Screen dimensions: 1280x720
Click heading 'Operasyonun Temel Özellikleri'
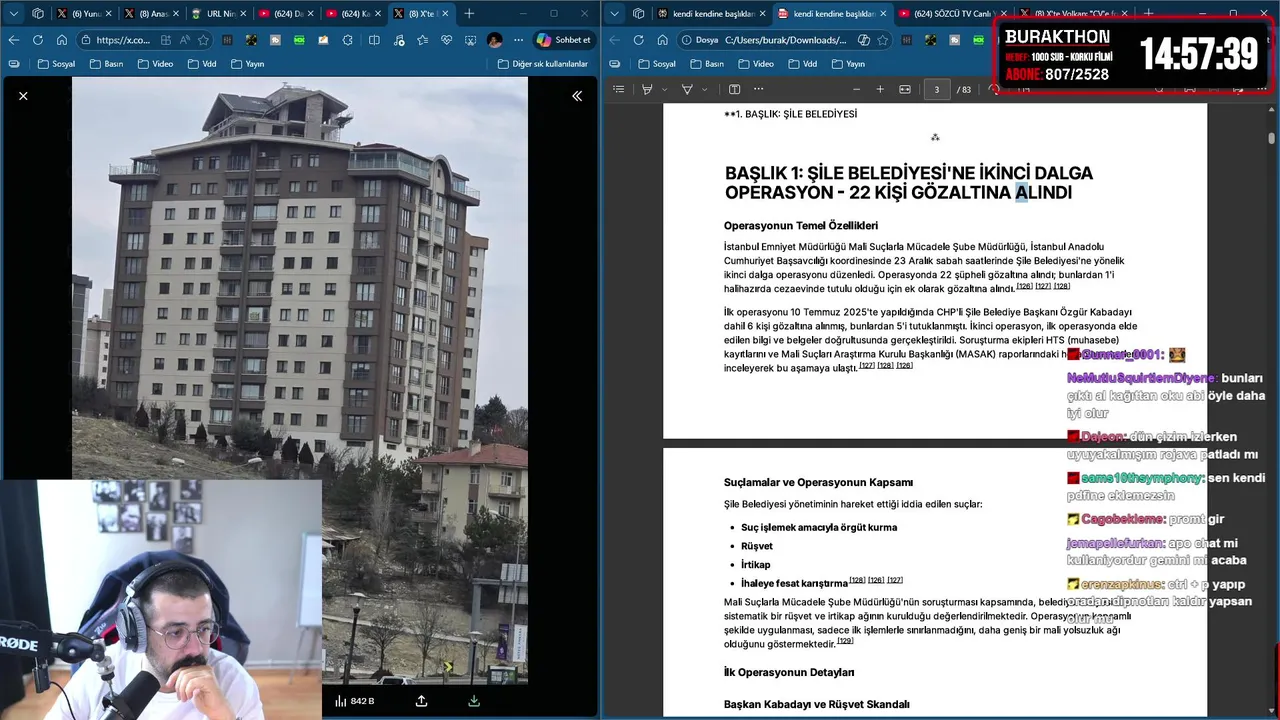click(x=801, y=226)
